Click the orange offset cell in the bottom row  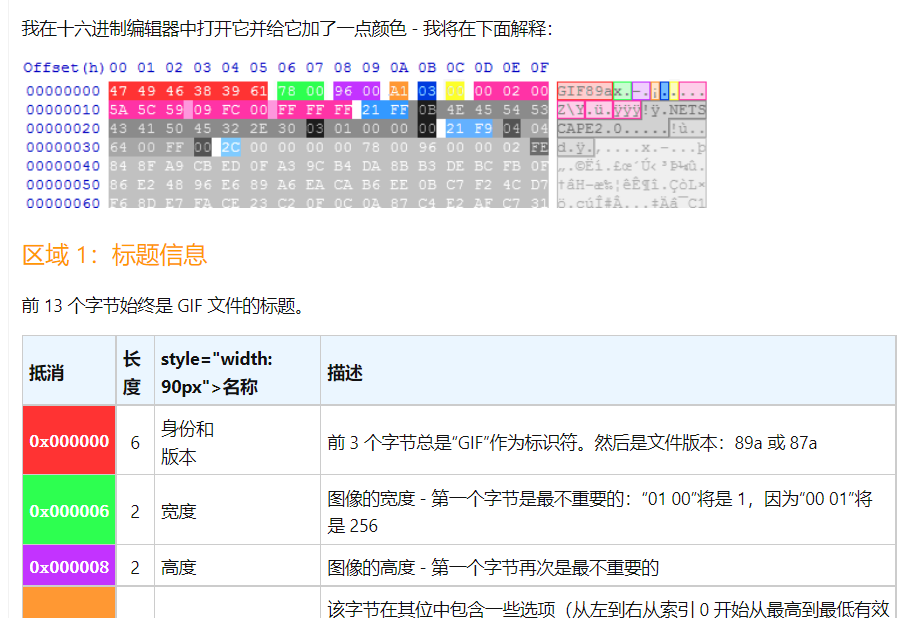pos(69,604)
